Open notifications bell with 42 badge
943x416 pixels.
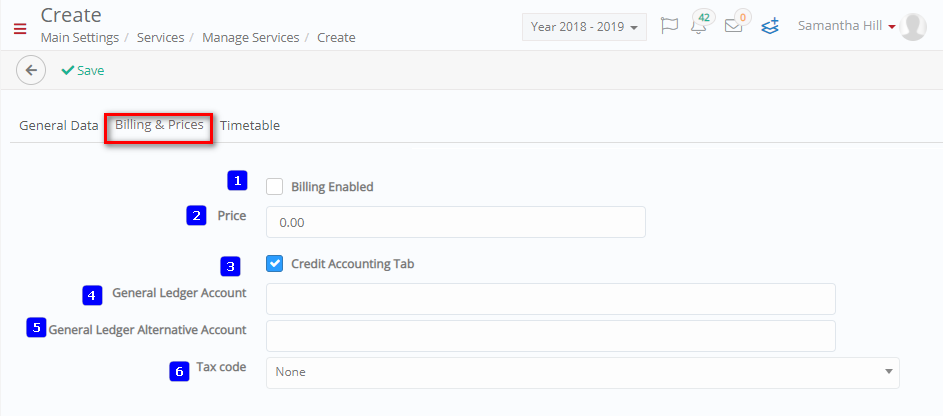(699, 24)
